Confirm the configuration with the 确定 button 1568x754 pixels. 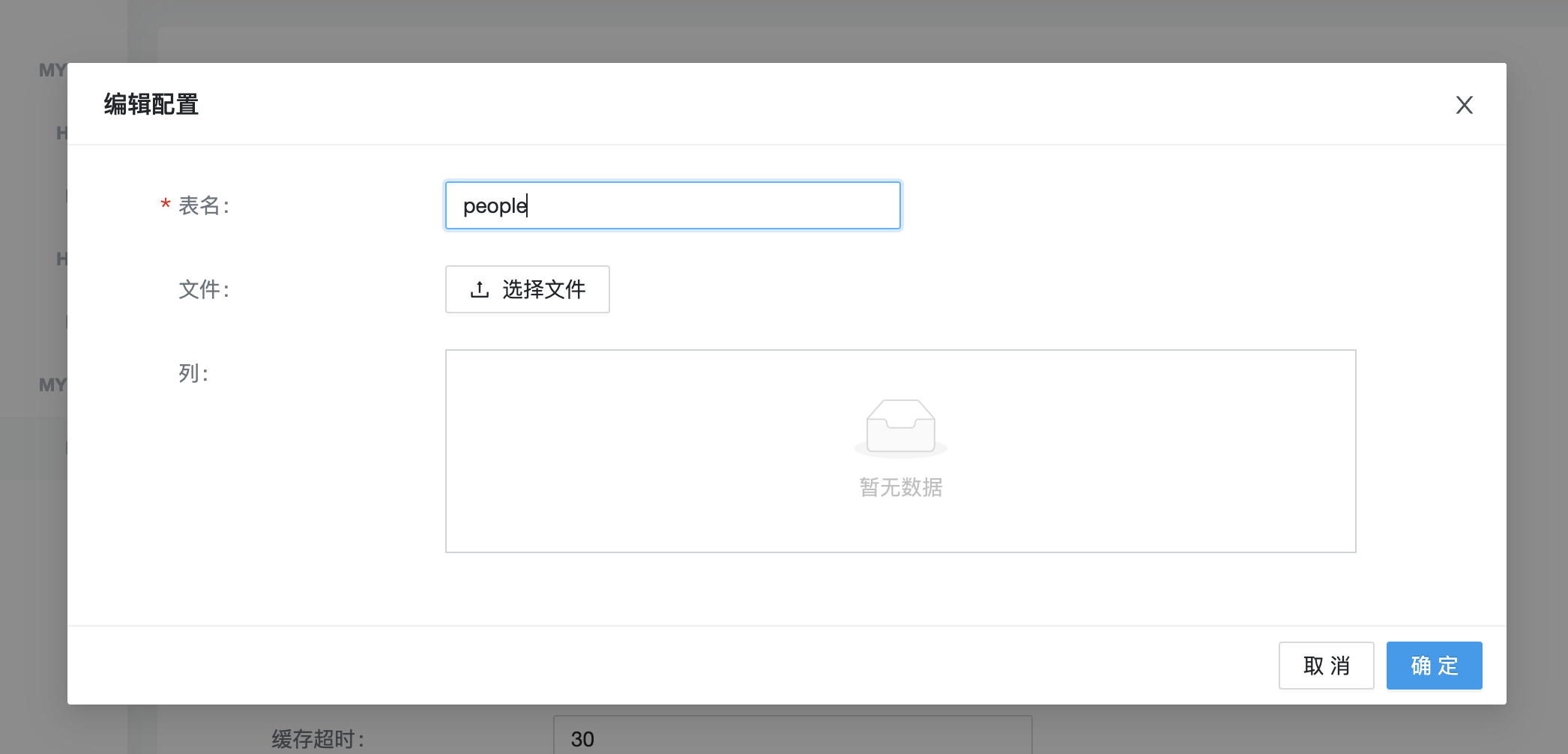coord(1434,666)
